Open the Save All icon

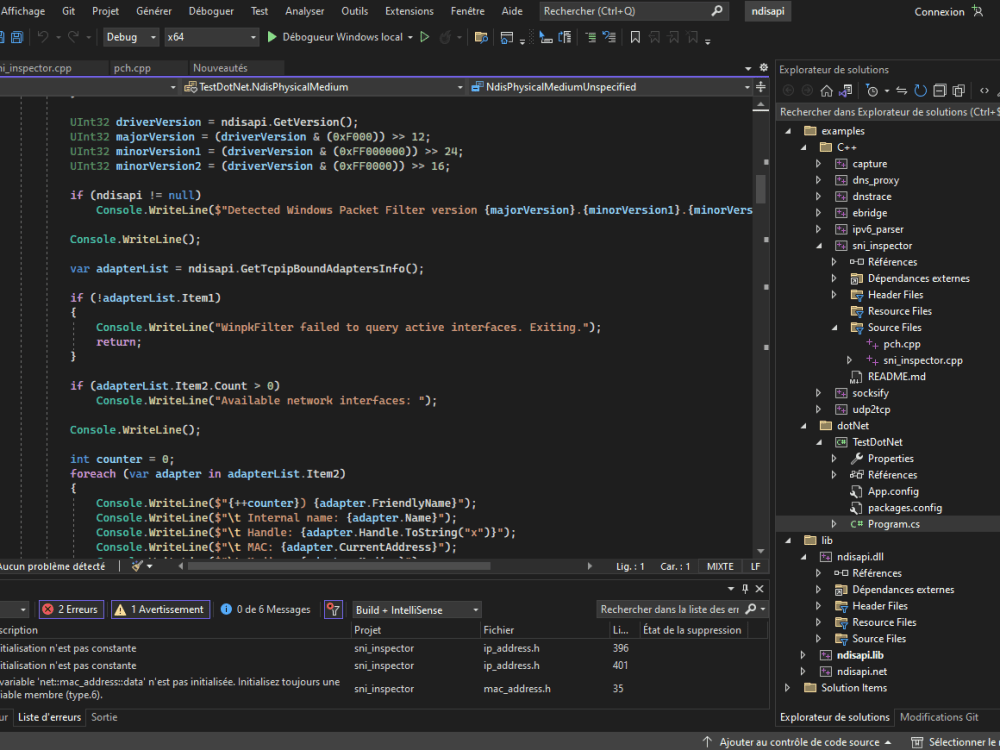[x=16, y=36]
